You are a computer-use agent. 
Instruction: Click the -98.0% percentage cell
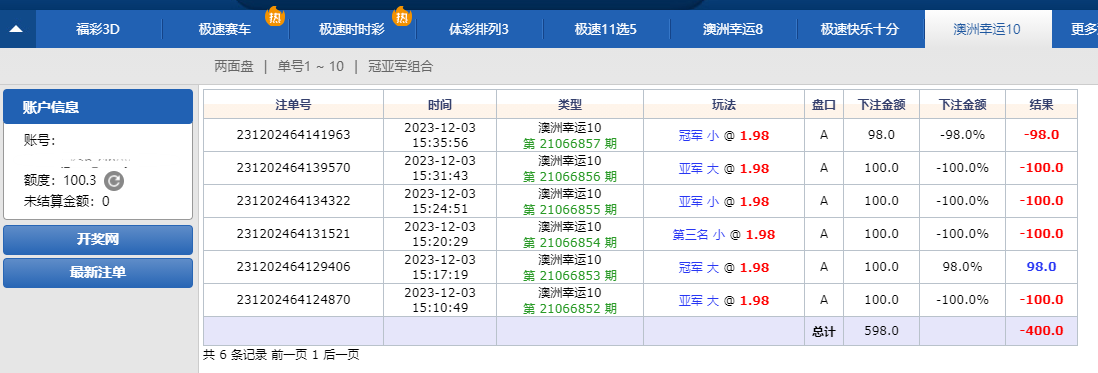coord(963,135)
